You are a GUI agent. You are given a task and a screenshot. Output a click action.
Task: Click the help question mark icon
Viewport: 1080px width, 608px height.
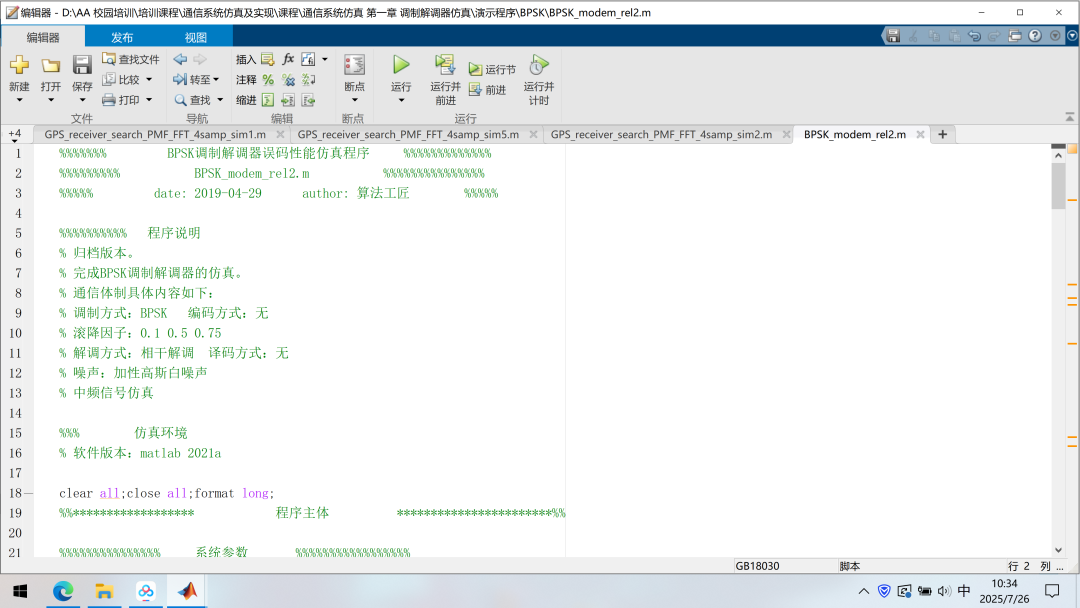pyautogui.click(x=1035, y=36)
